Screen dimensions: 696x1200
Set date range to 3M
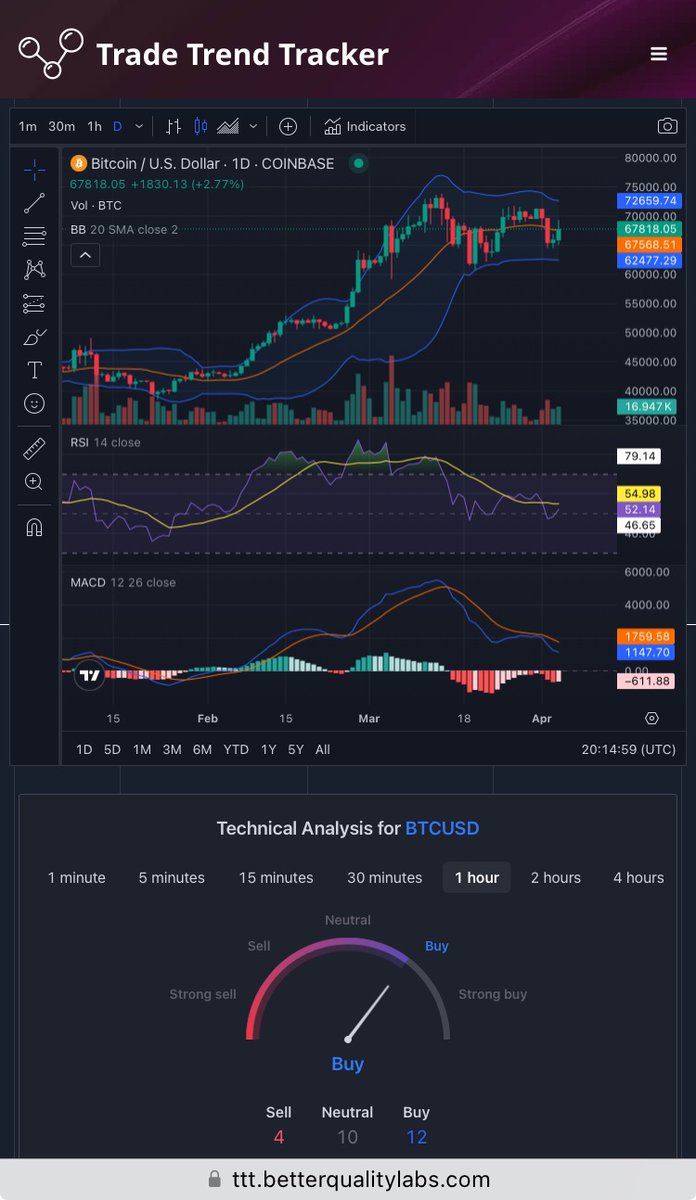172,749
